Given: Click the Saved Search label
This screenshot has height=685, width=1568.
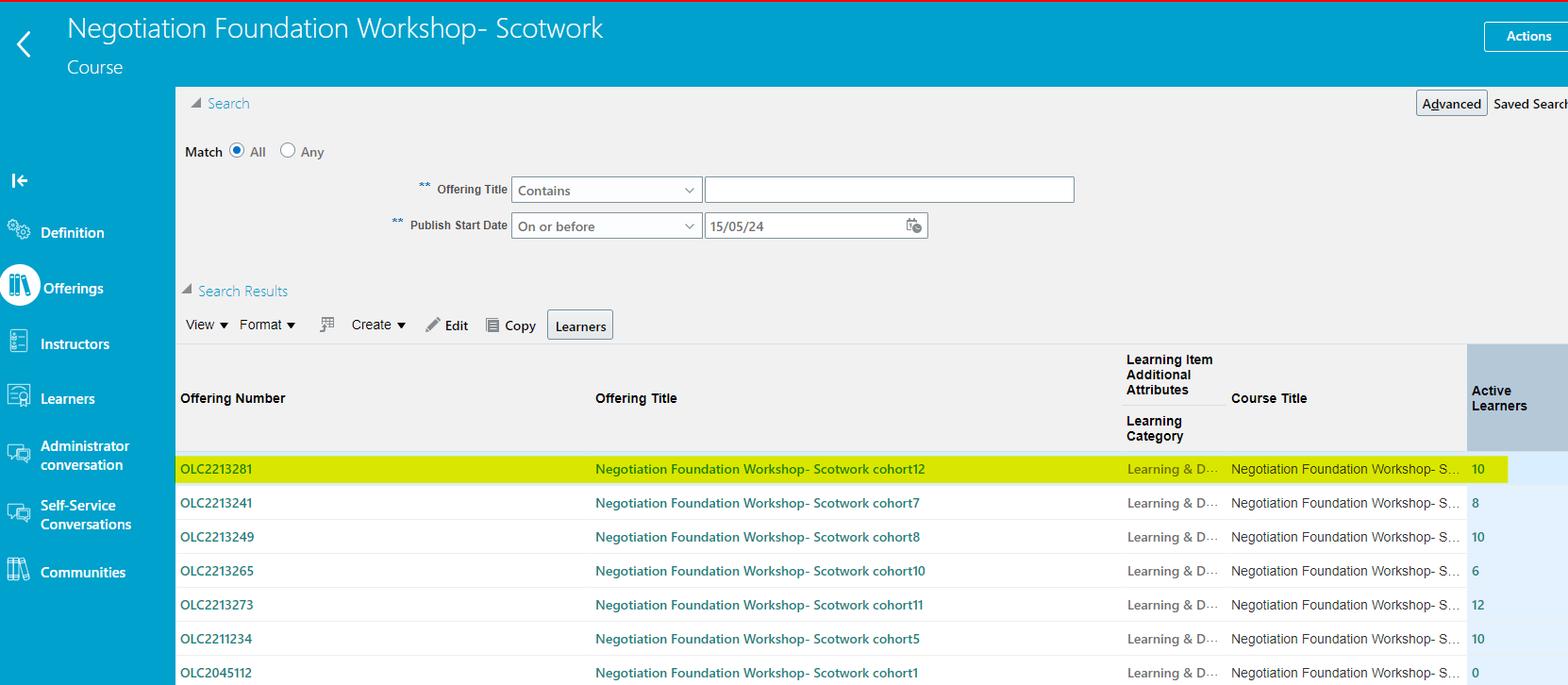Looking at the screenshot, I should coord(1530,104).
